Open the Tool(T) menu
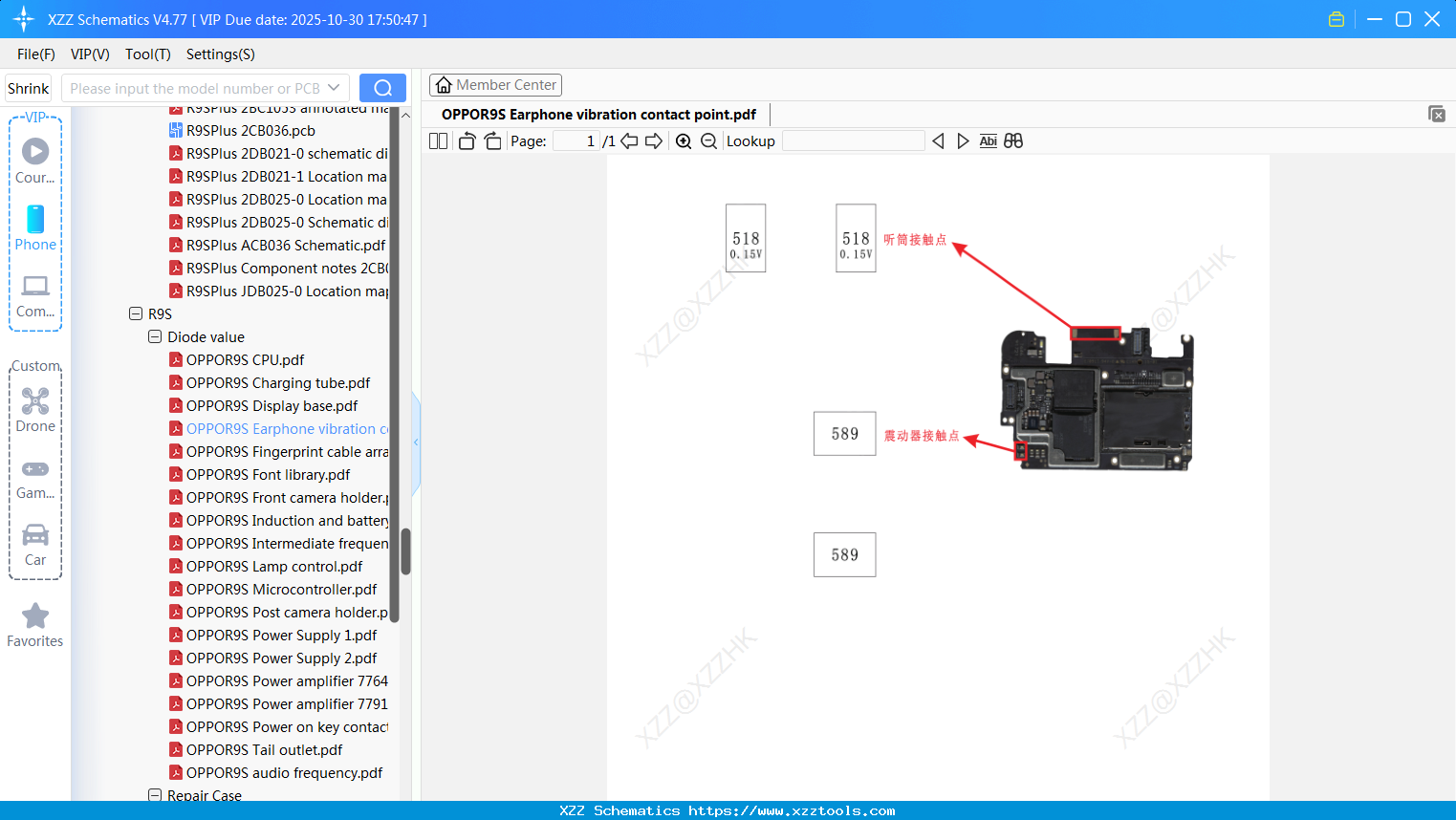 point(147,54)
